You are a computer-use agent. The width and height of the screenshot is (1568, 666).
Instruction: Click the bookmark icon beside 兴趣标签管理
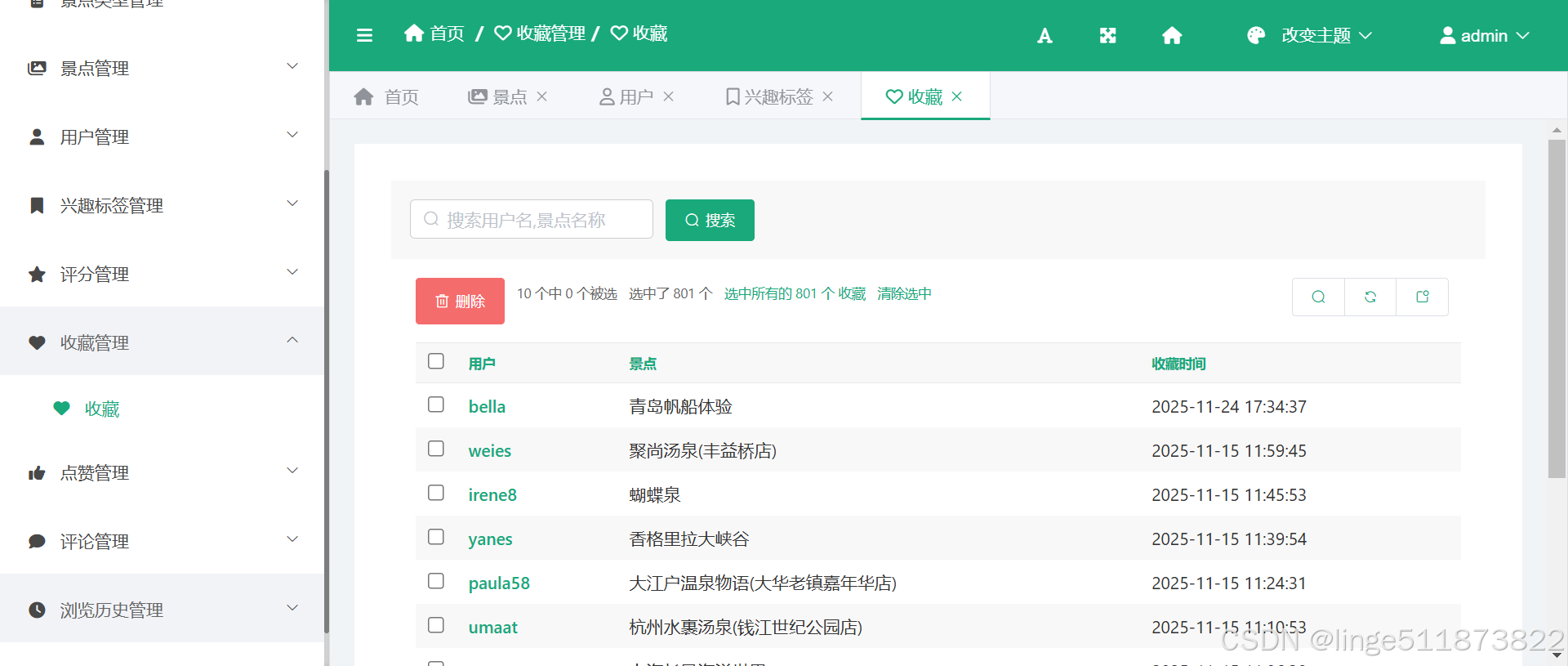pos(37,205)
